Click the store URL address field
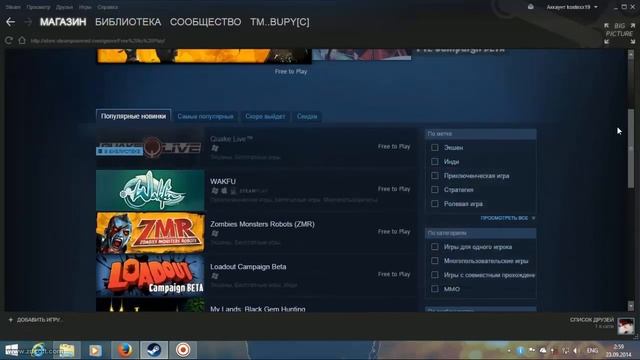 pyautogui.click(x=98, y=41)
